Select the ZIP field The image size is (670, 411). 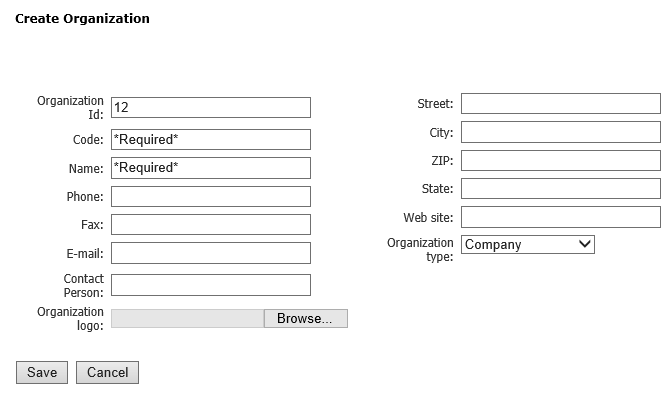point(560,161)
